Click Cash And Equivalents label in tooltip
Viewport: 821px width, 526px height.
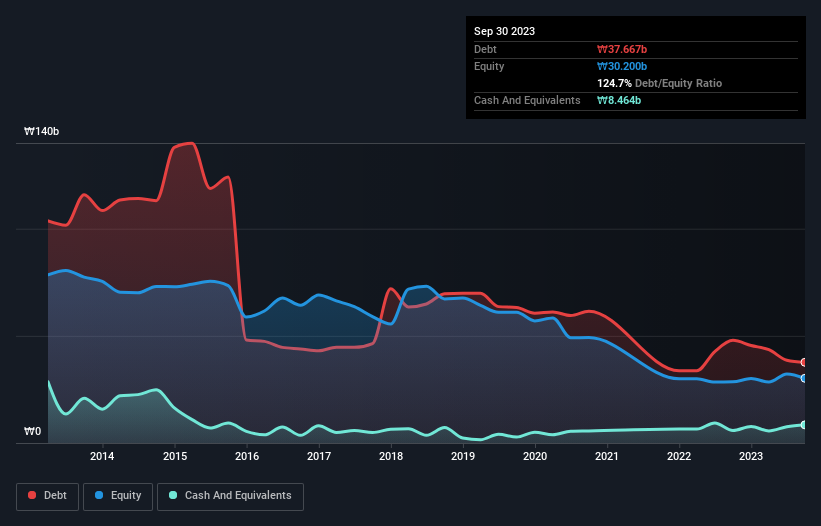[527, 100]
